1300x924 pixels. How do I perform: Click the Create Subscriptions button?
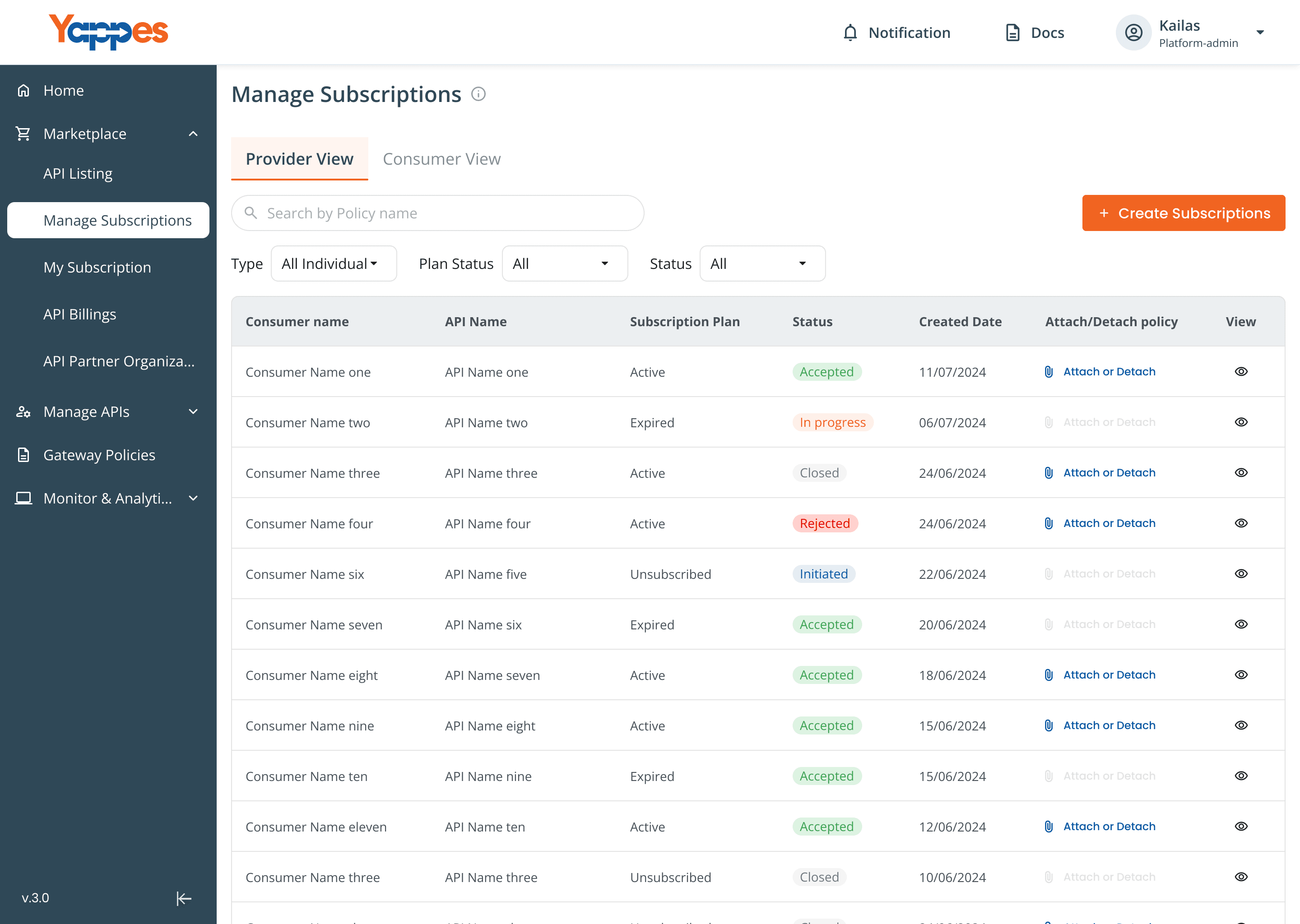1184,213
